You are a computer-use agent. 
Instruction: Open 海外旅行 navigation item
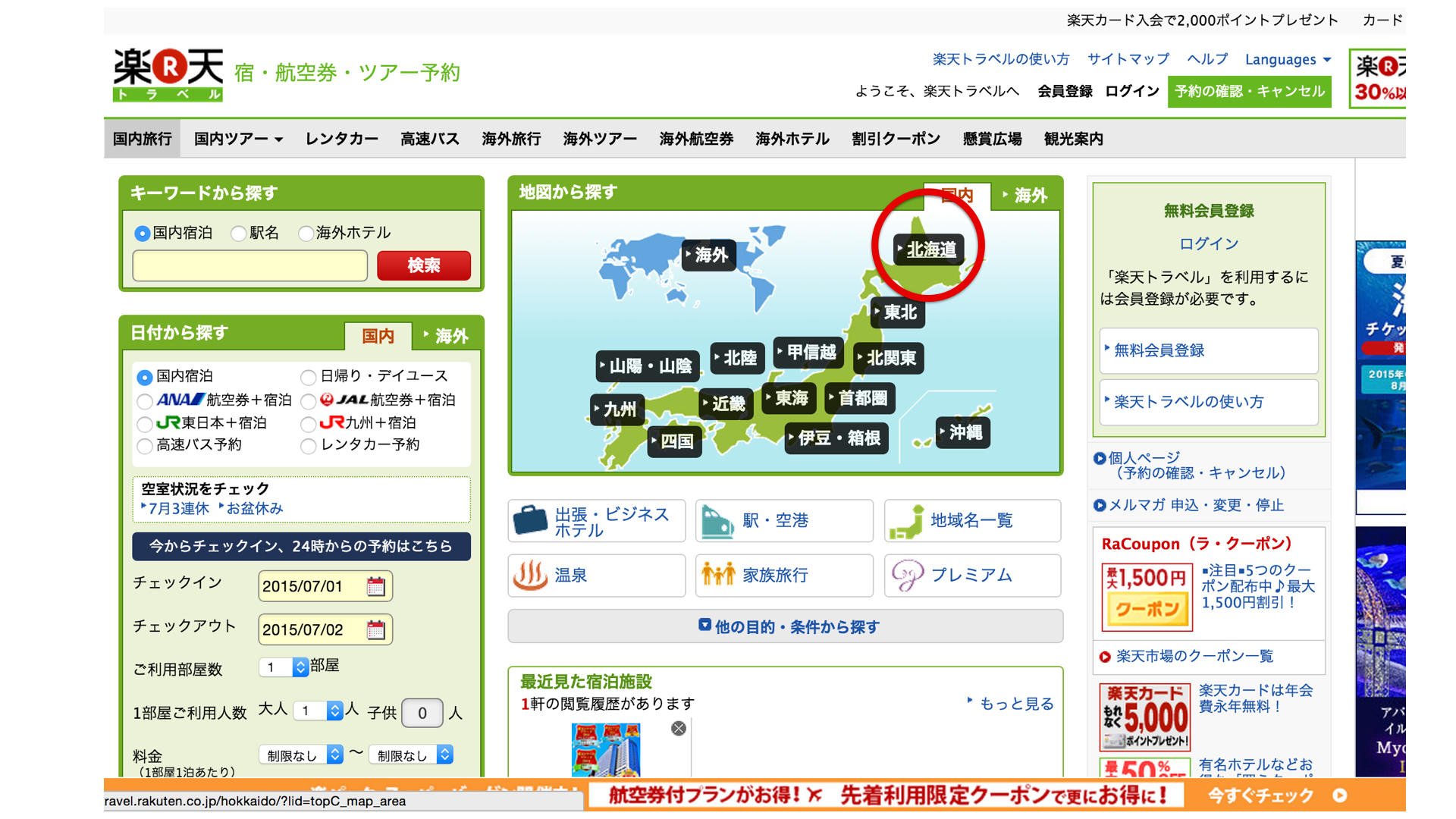[511, 139]
